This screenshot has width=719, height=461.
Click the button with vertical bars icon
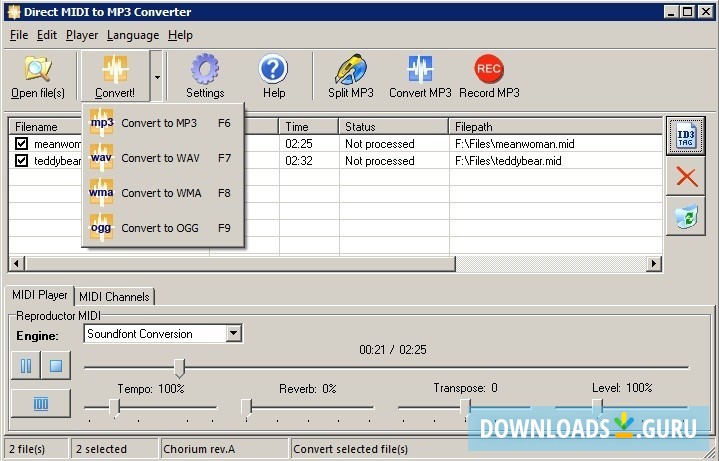[41, 404]
